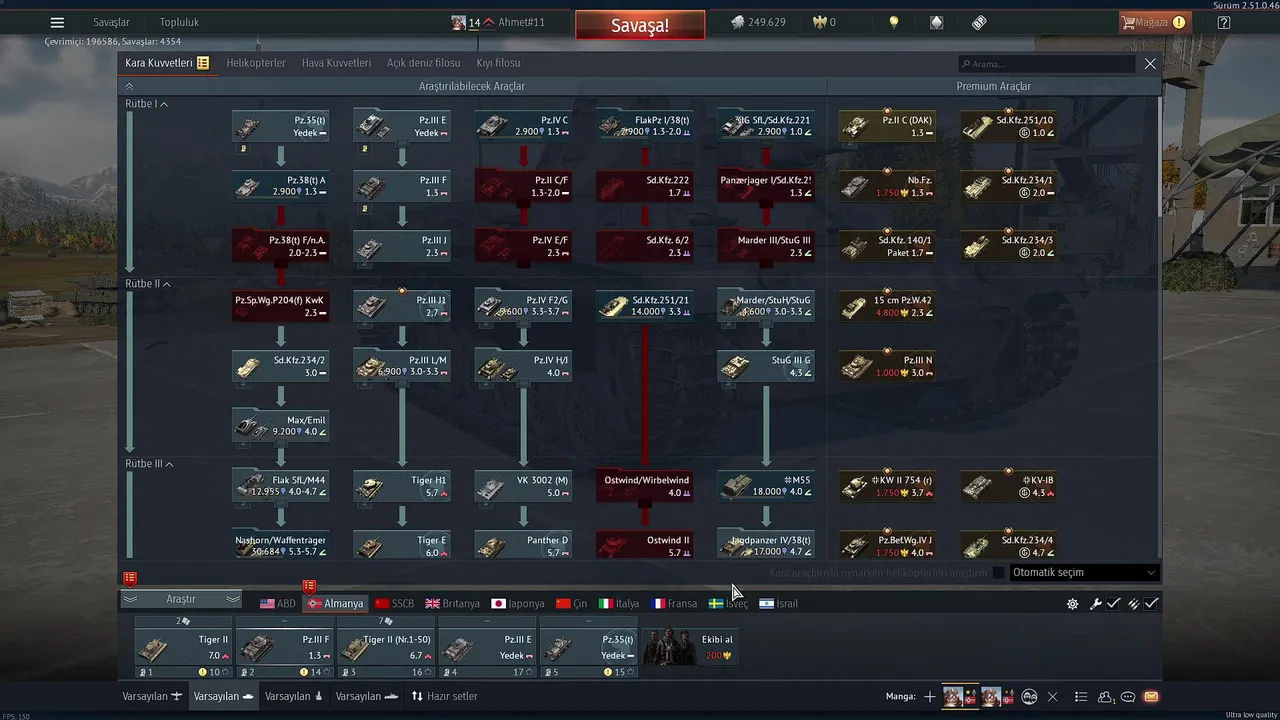The width and height of the screenshot is (1280, 720).
Task: Click Ekibi al crew recruit slot
Action: (690, 647)
